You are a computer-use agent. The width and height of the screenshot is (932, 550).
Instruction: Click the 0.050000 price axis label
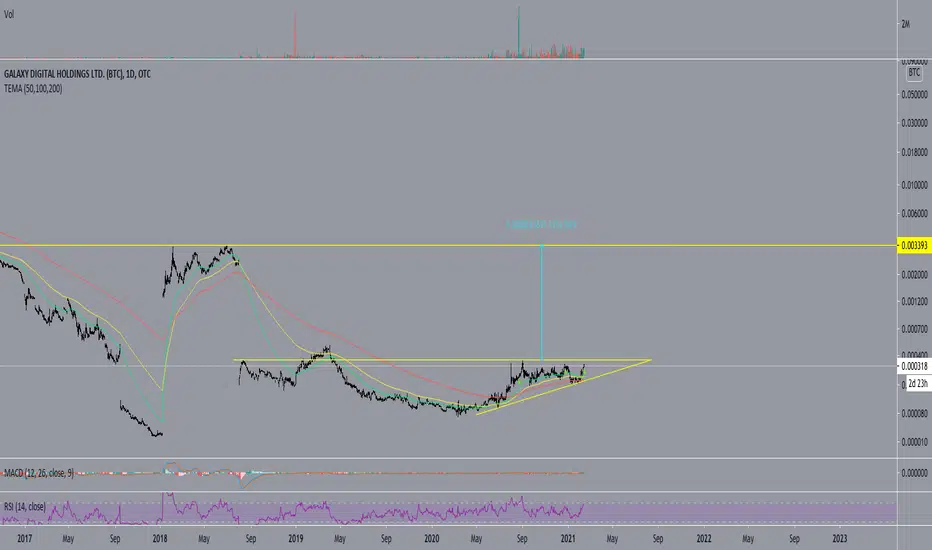click(914, 95)
